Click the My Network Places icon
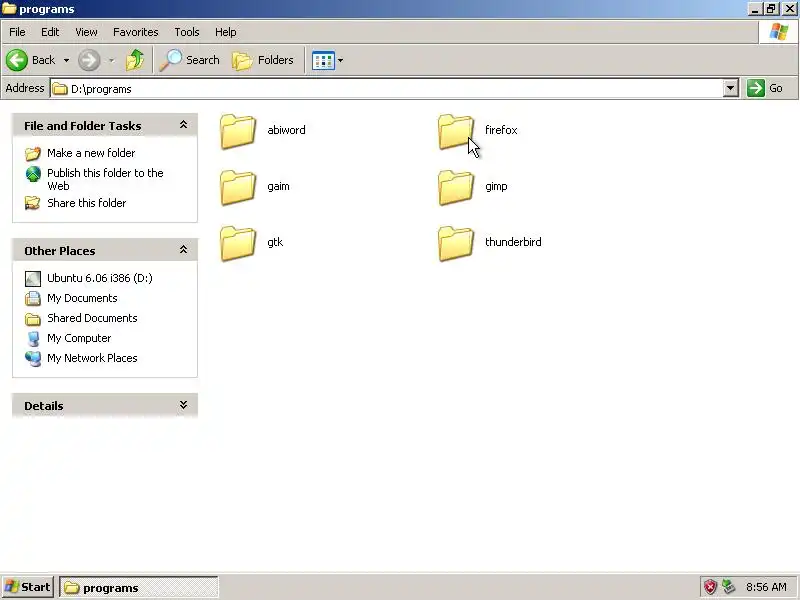The width and height of the screenshot is (800, 600). pos(33,359)
